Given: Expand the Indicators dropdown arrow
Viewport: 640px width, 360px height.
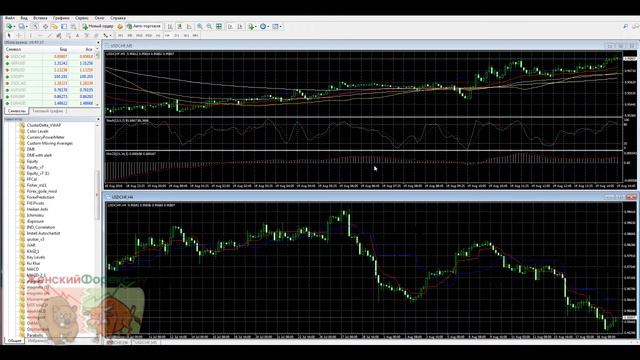Looking at the screenshot, I should [x=256, y=27].
